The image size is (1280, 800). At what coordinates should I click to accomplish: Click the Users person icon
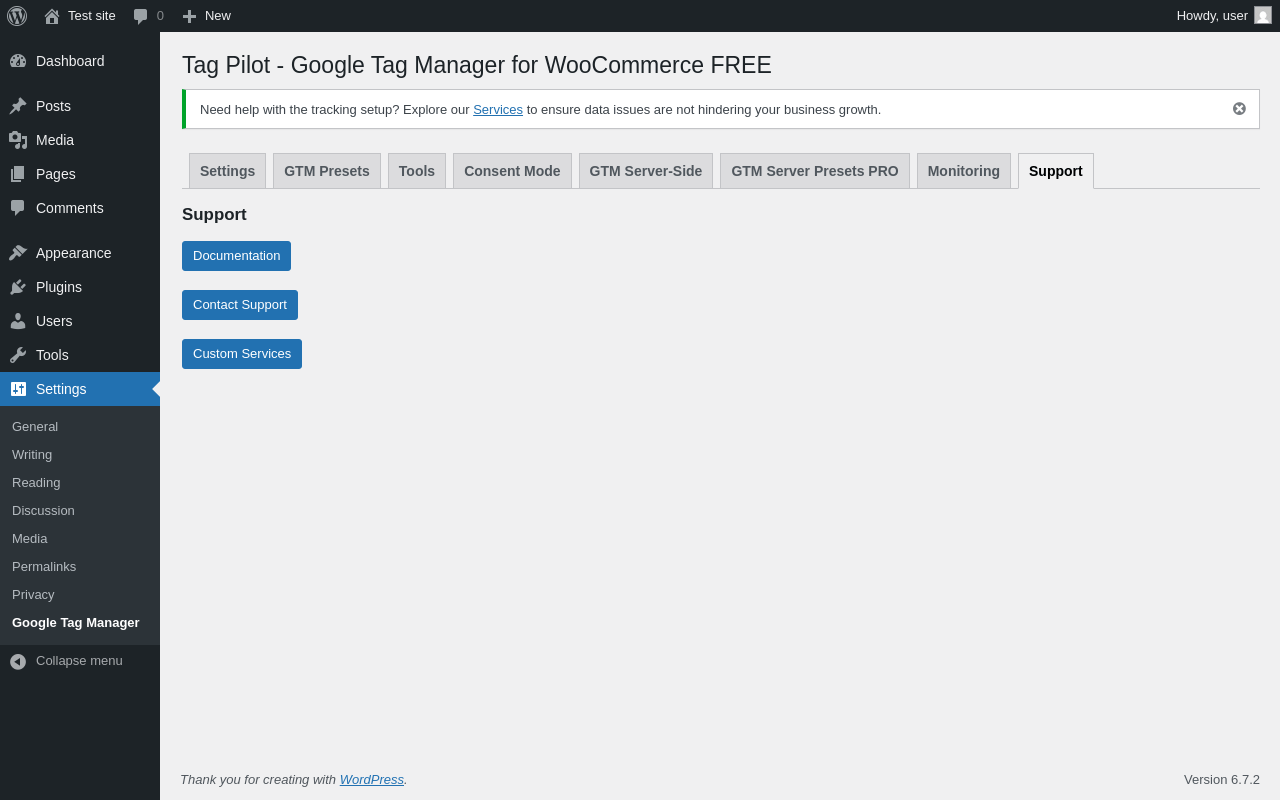point(18,321)
